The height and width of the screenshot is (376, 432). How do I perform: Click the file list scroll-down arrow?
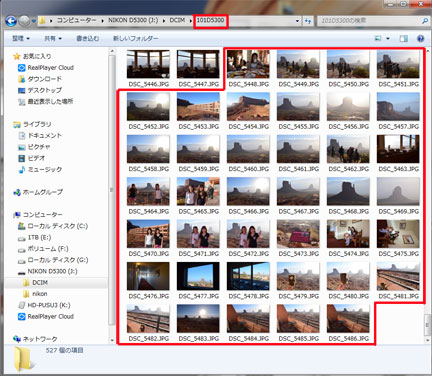pos(428,340)
